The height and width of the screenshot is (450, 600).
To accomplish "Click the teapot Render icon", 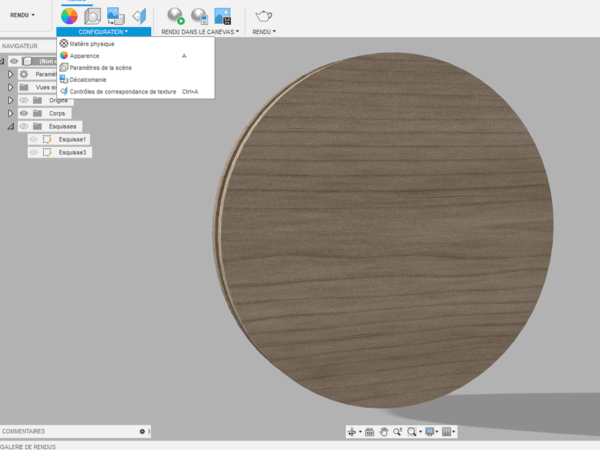I will (264, 16).
